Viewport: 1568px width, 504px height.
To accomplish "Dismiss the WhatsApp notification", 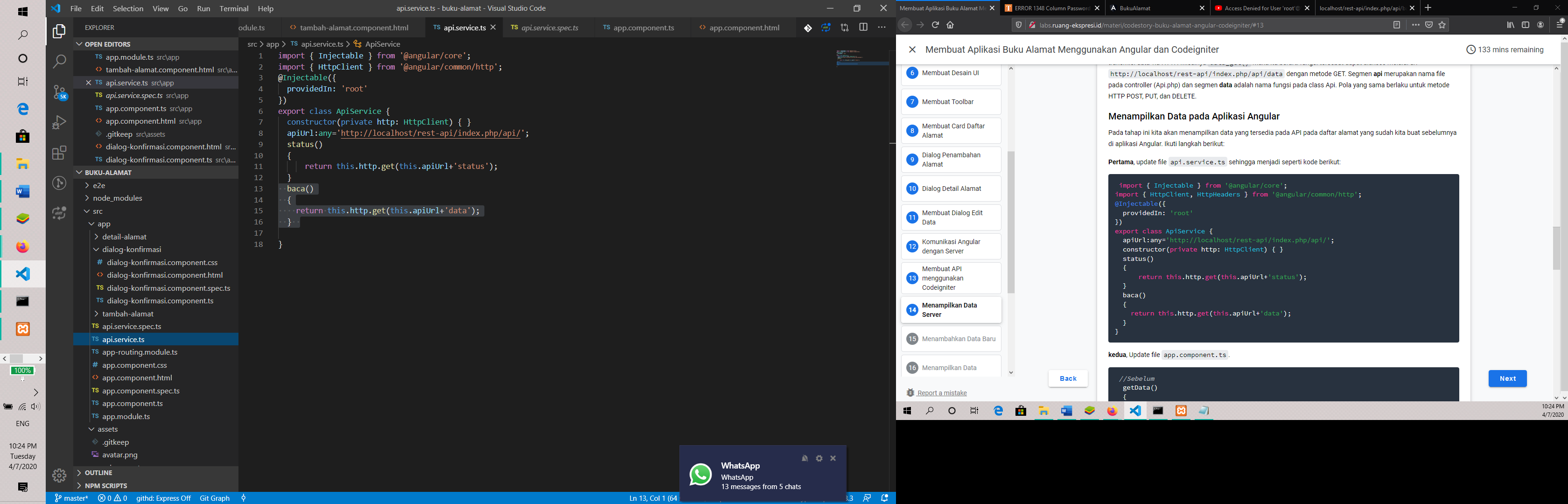I will (833, 458).
